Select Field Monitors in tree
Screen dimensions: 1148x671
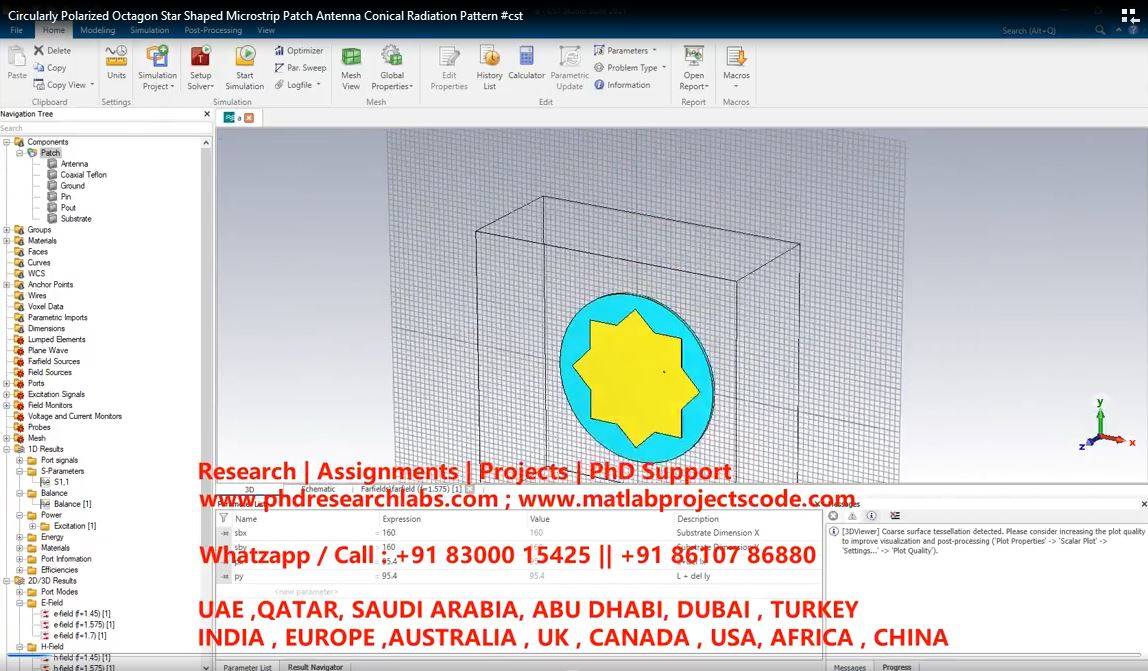click(50, 405)
